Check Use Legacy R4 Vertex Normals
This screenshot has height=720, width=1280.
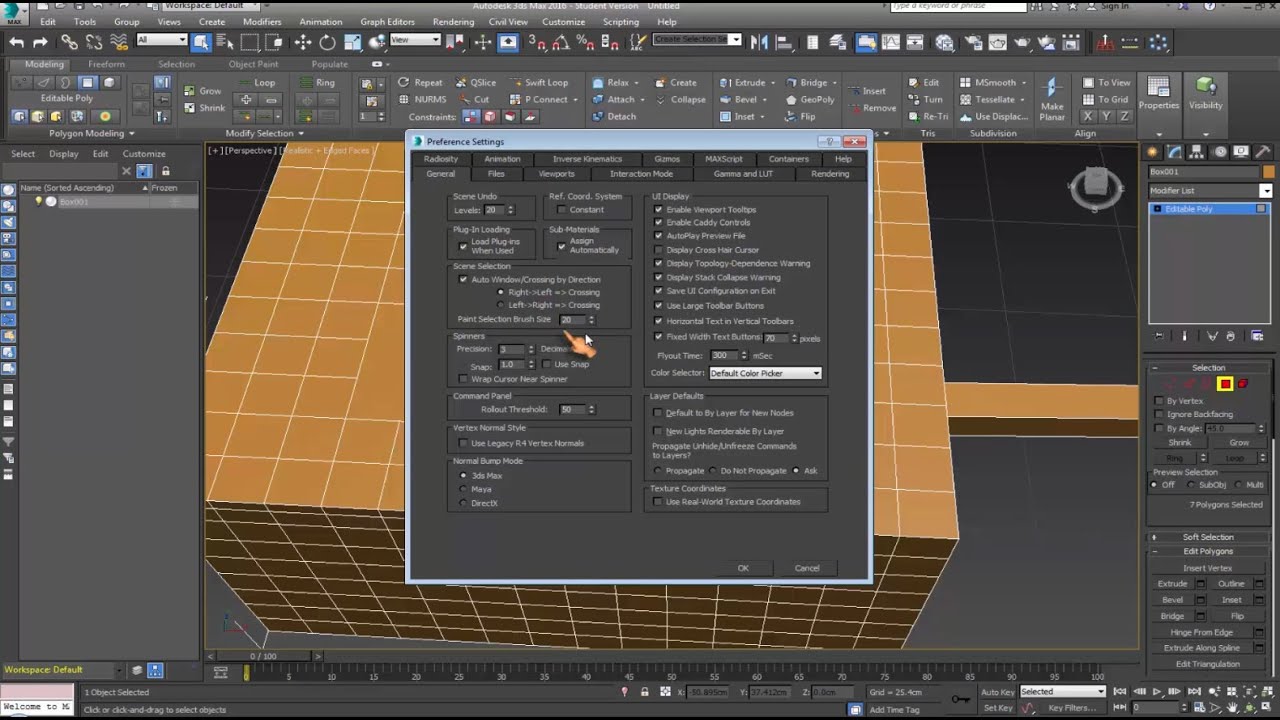click(463, 443)
